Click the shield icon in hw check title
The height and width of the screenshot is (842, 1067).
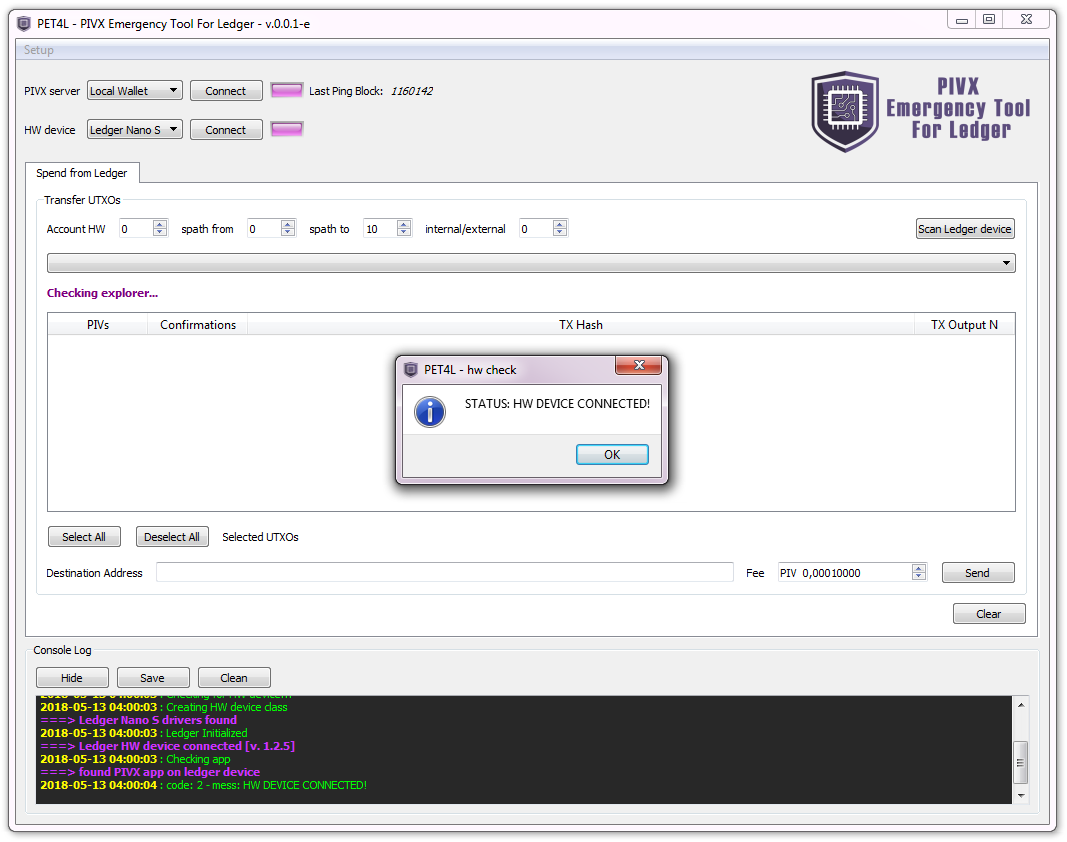tap(410, 370)
